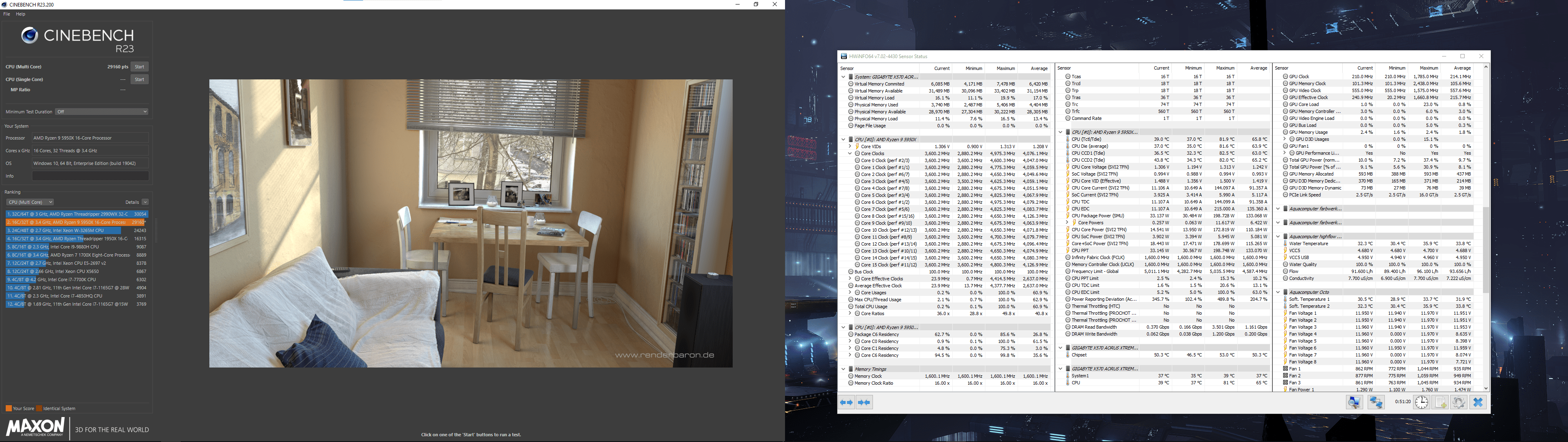1568x442 pixels.
Task: Open the Minimum Test Duration dropdown
Action: click(102, 112)
